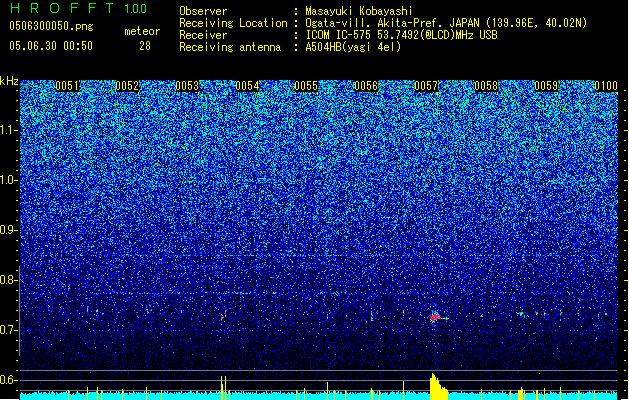
Task: Click the Receiving Location label
Action: (x=233, y=23)
